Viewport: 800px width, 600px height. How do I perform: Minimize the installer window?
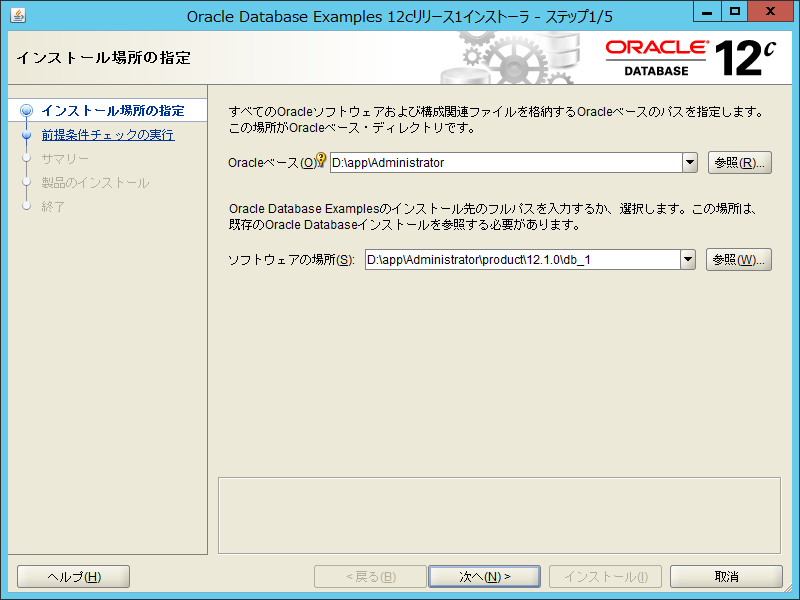click(708, 12)
